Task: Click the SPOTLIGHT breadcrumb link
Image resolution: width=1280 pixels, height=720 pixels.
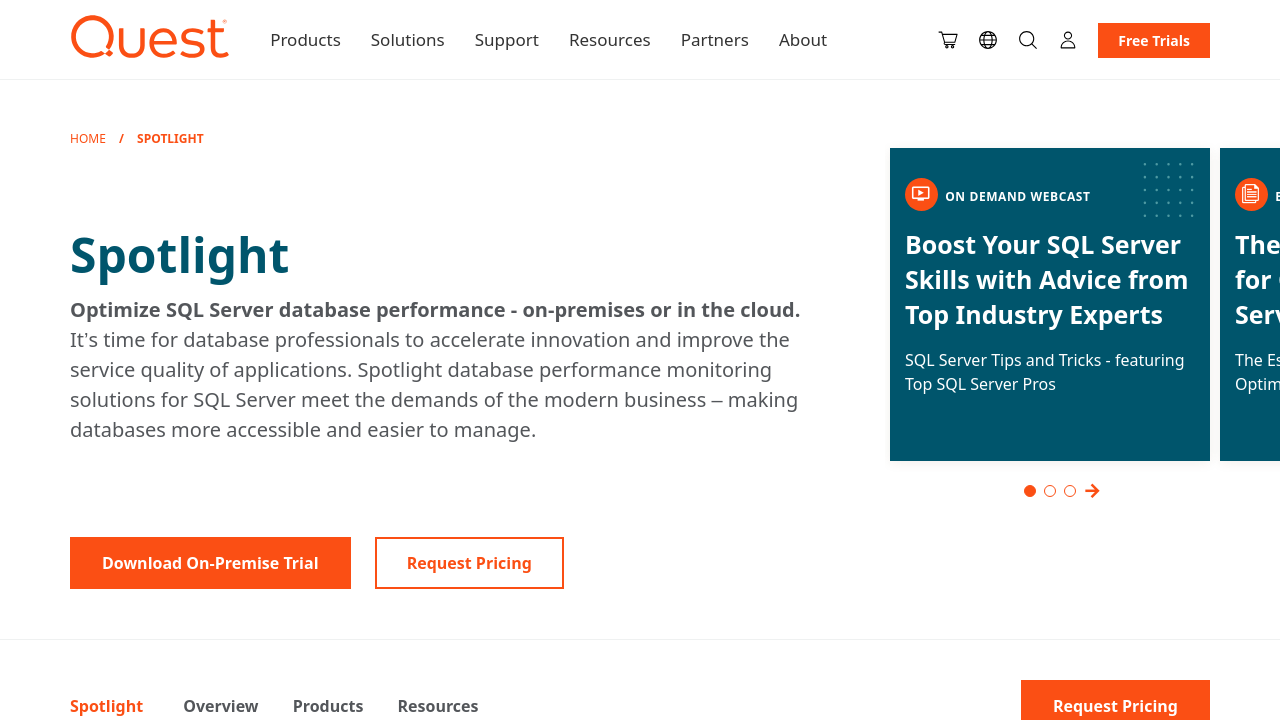Action: coord(170,139)
